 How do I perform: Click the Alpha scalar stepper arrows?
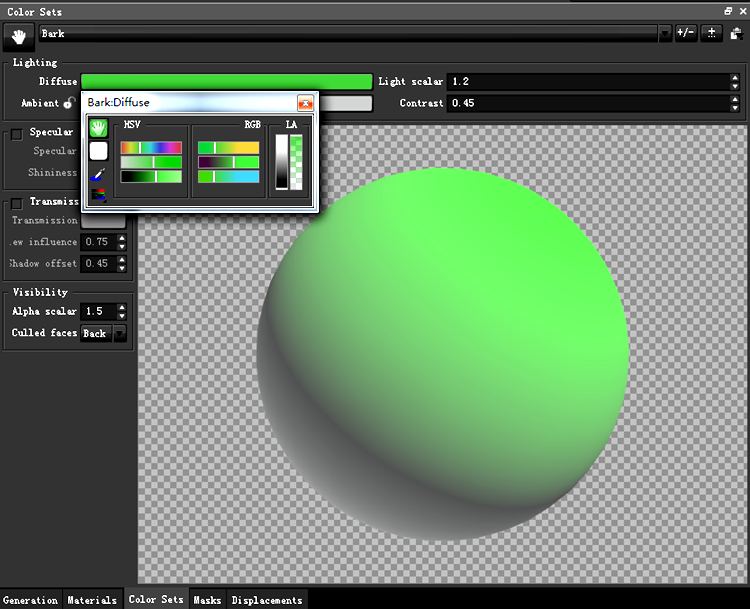[x=124, y=312]
